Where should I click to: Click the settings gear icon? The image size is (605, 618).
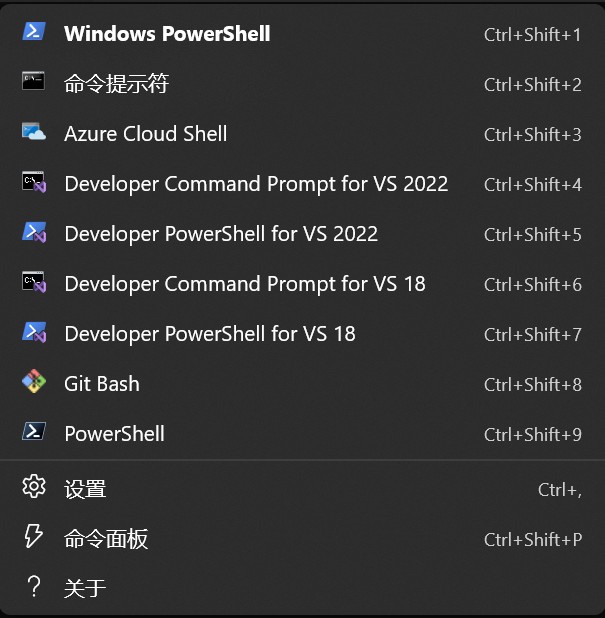click(x=34, y=486)
